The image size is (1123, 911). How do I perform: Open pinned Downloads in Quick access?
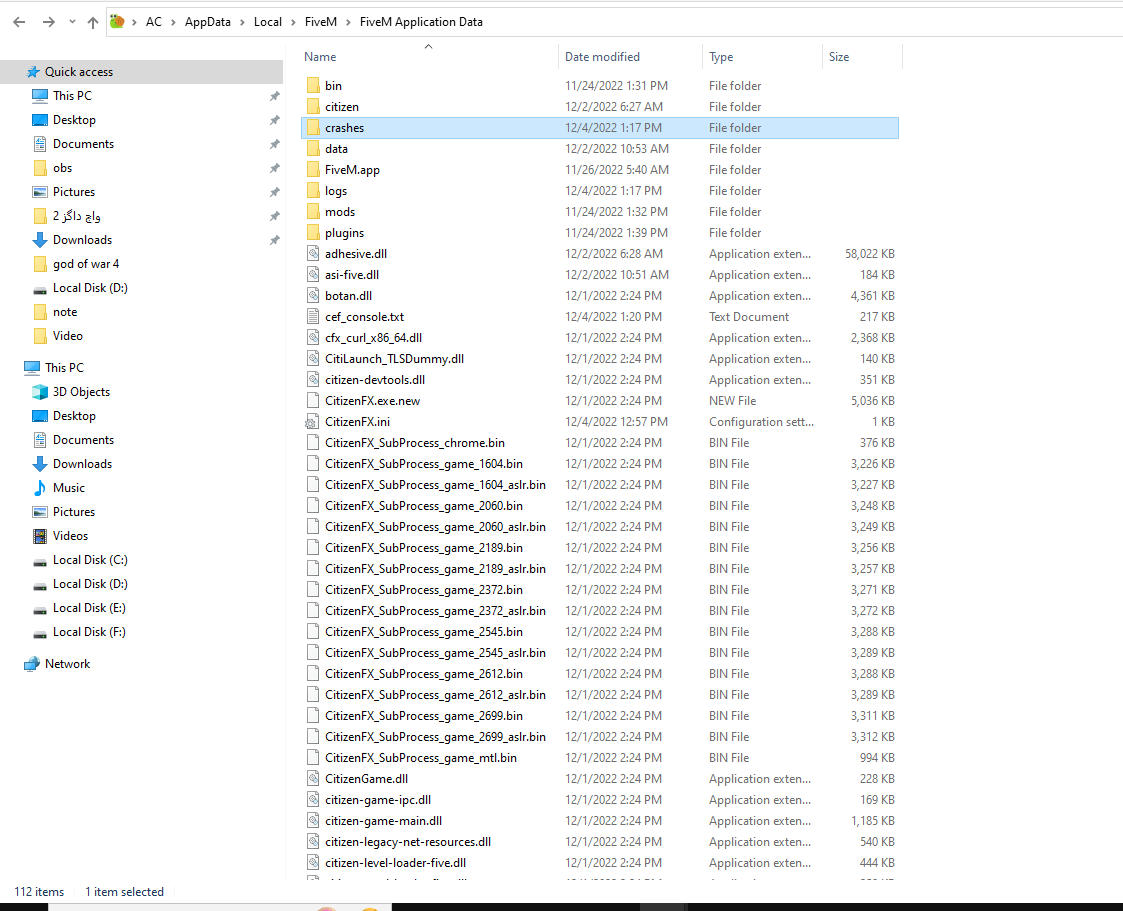coord(82,239)
